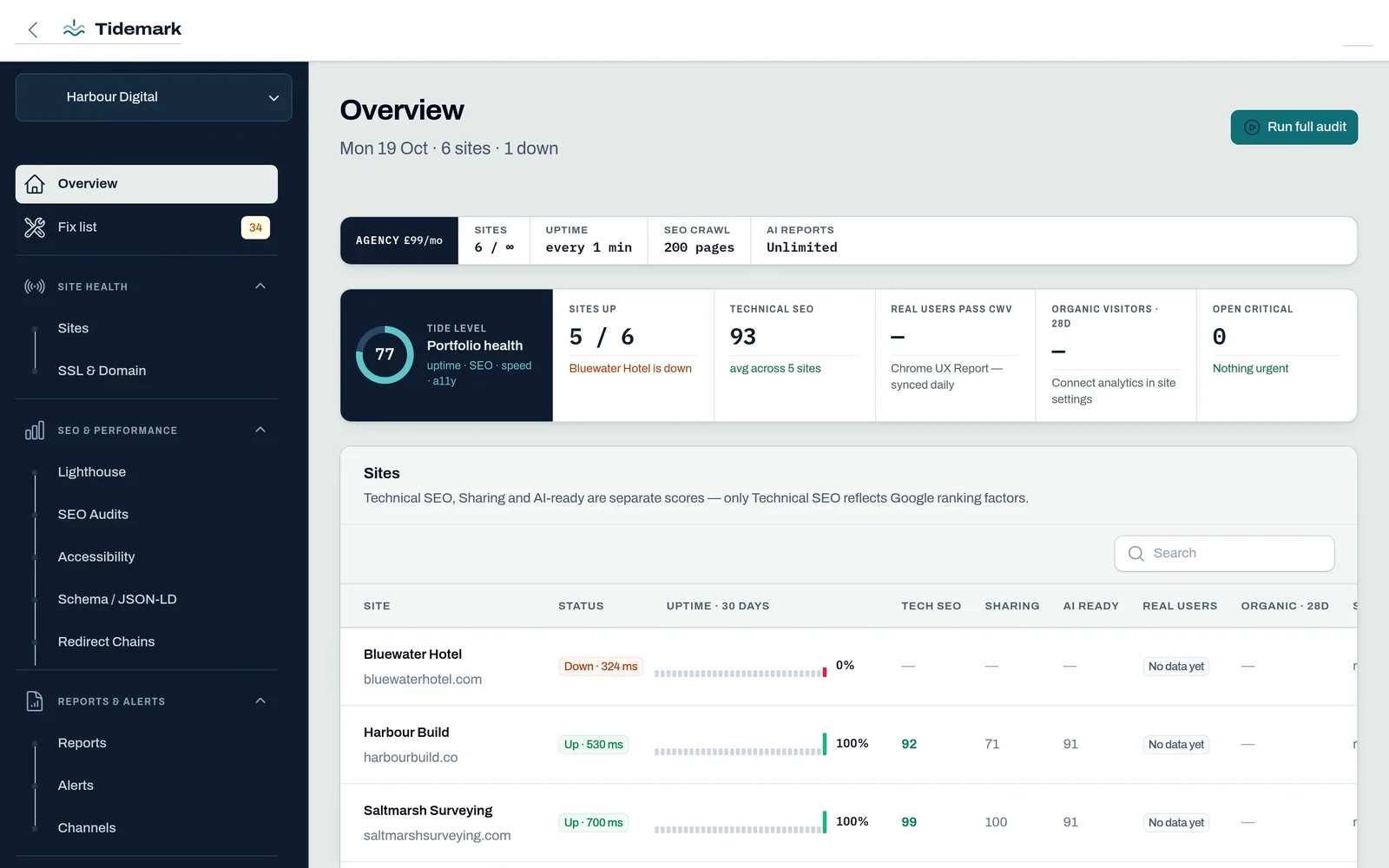1389x868 pixels.
Task: Click the Down · 324 ms status badge
Action: pyautogui.click(x=601, y=667)
